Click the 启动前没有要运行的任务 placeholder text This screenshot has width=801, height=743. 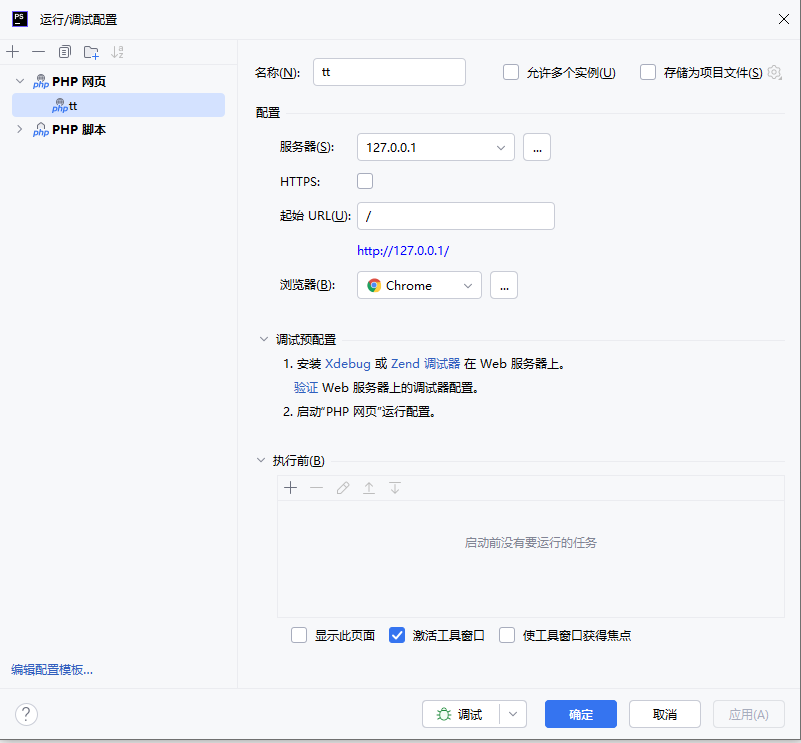(x=530, y=542)
